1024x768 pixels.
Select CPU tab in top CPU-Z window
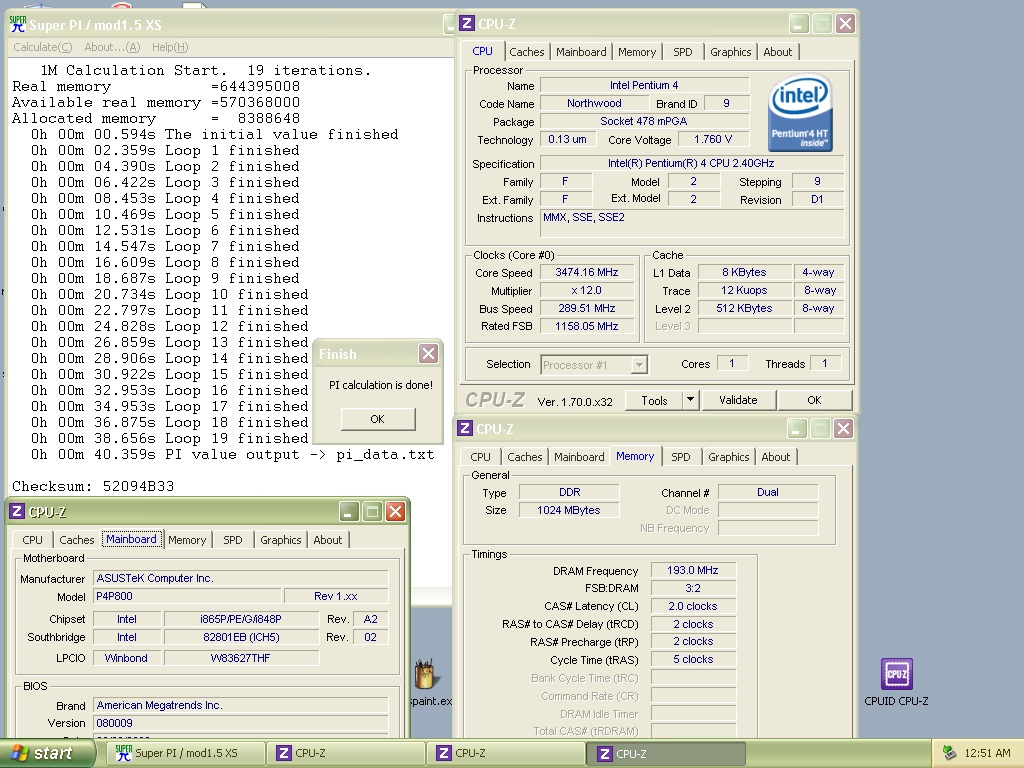pos(483,51)
